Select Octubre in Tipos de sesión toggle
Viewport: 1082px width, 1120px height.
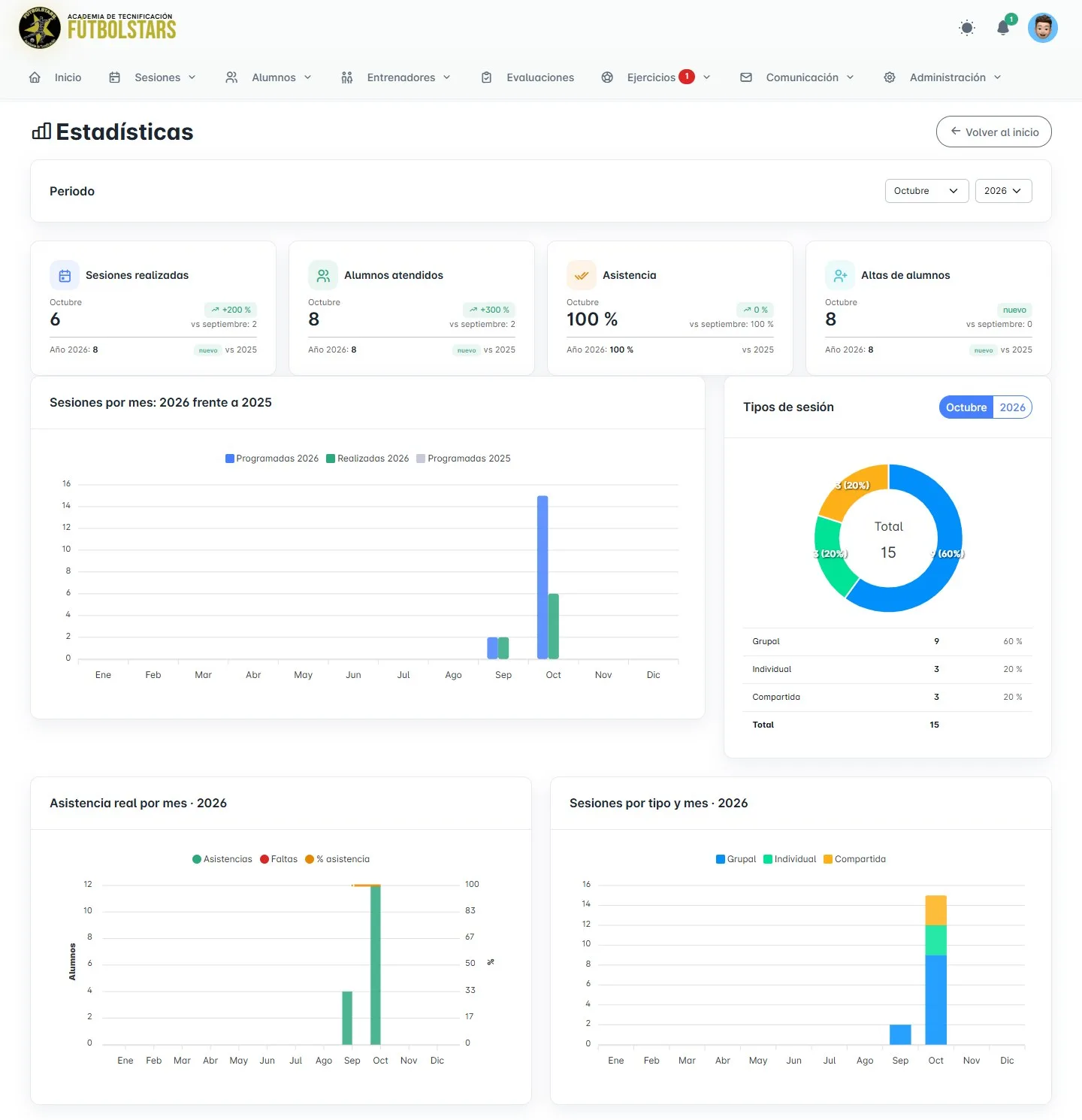pos(966,407)
